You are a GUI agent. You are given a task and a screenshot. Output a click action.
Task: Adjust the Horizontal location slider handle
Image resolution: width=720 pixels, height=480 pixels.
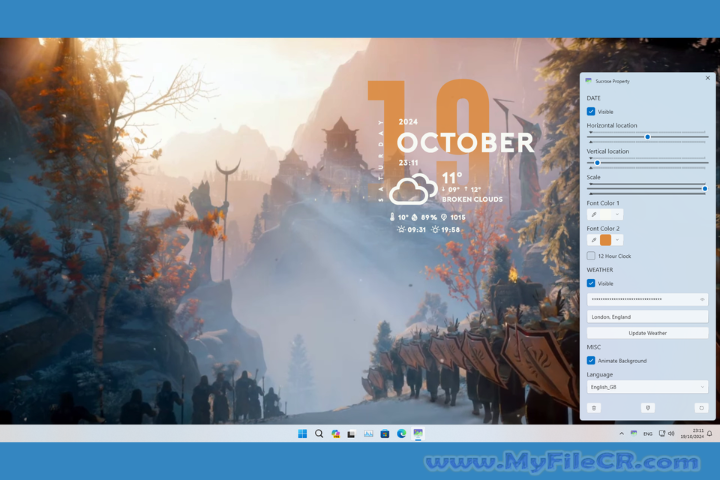pyautogui.click(x=647, y=137)
